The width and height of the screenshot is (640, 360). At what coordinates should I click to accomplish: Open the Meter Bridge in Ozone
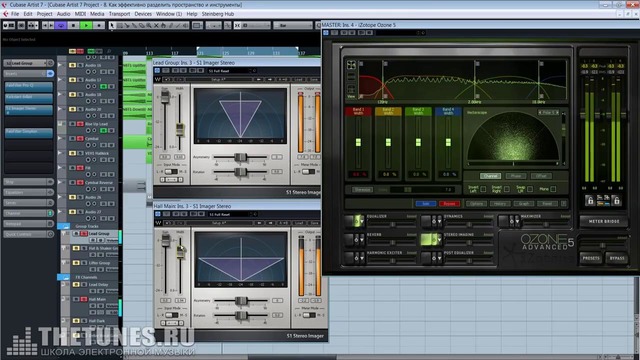pos(603,221)
